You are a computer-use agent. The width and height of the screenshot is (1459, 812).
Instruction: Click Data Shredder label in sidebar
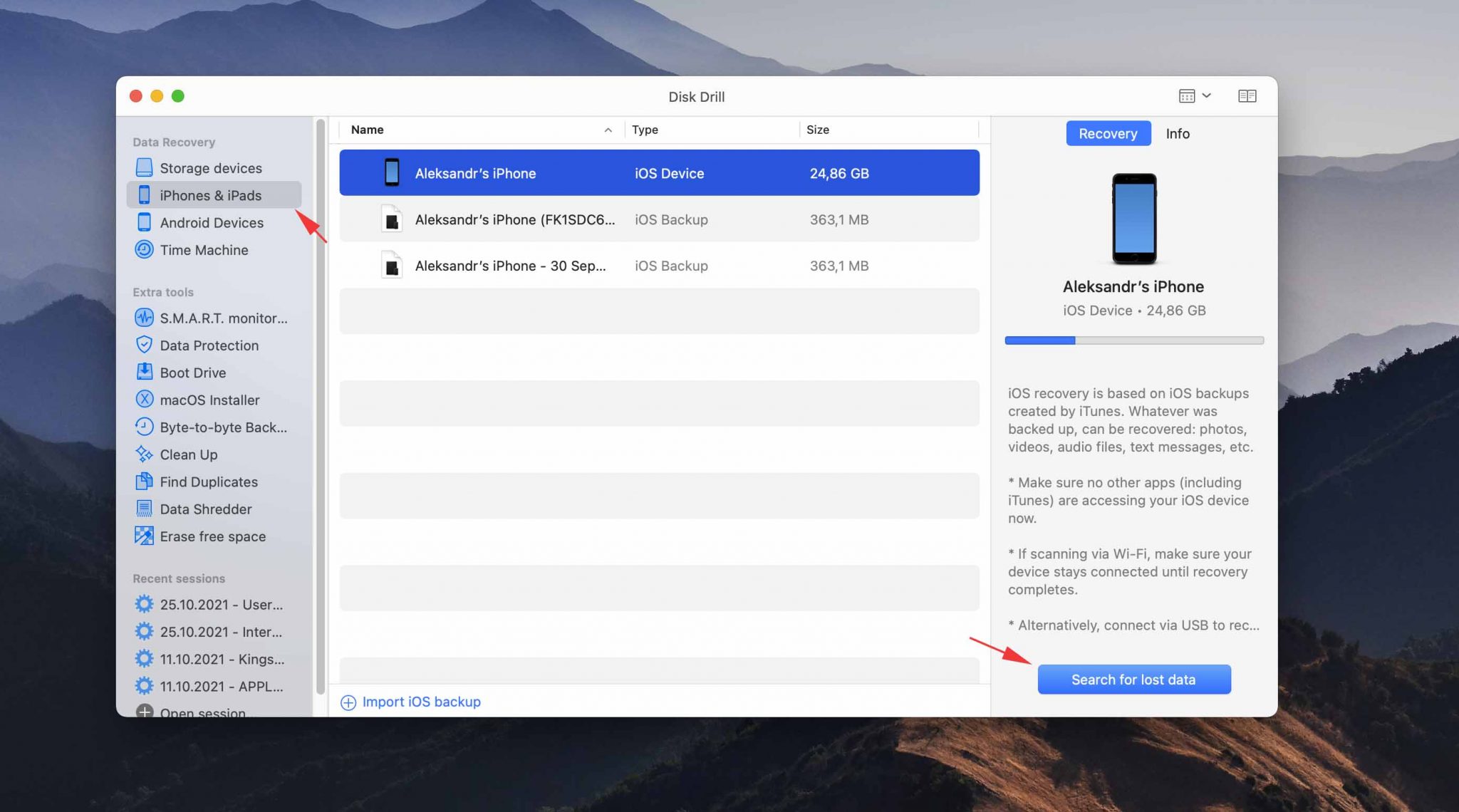click(x=206, y=509)
